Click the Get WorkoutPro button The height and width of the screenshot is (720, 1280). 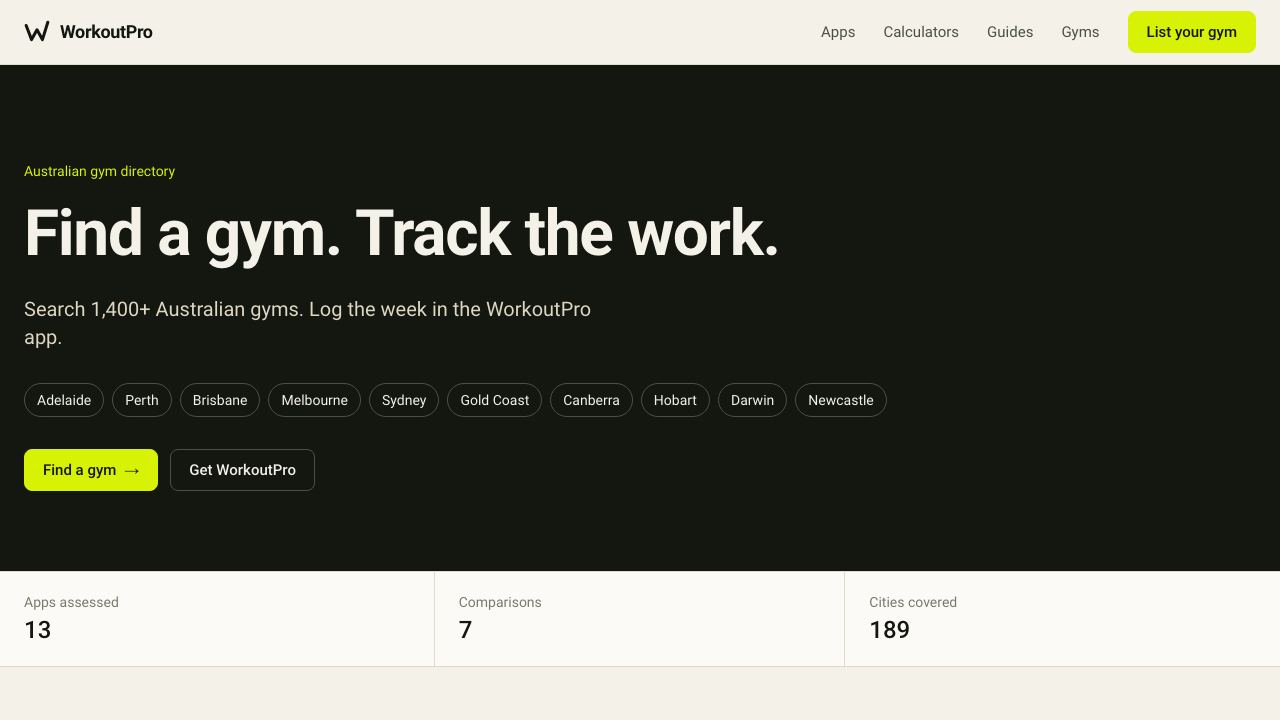(x=242, y=470)
